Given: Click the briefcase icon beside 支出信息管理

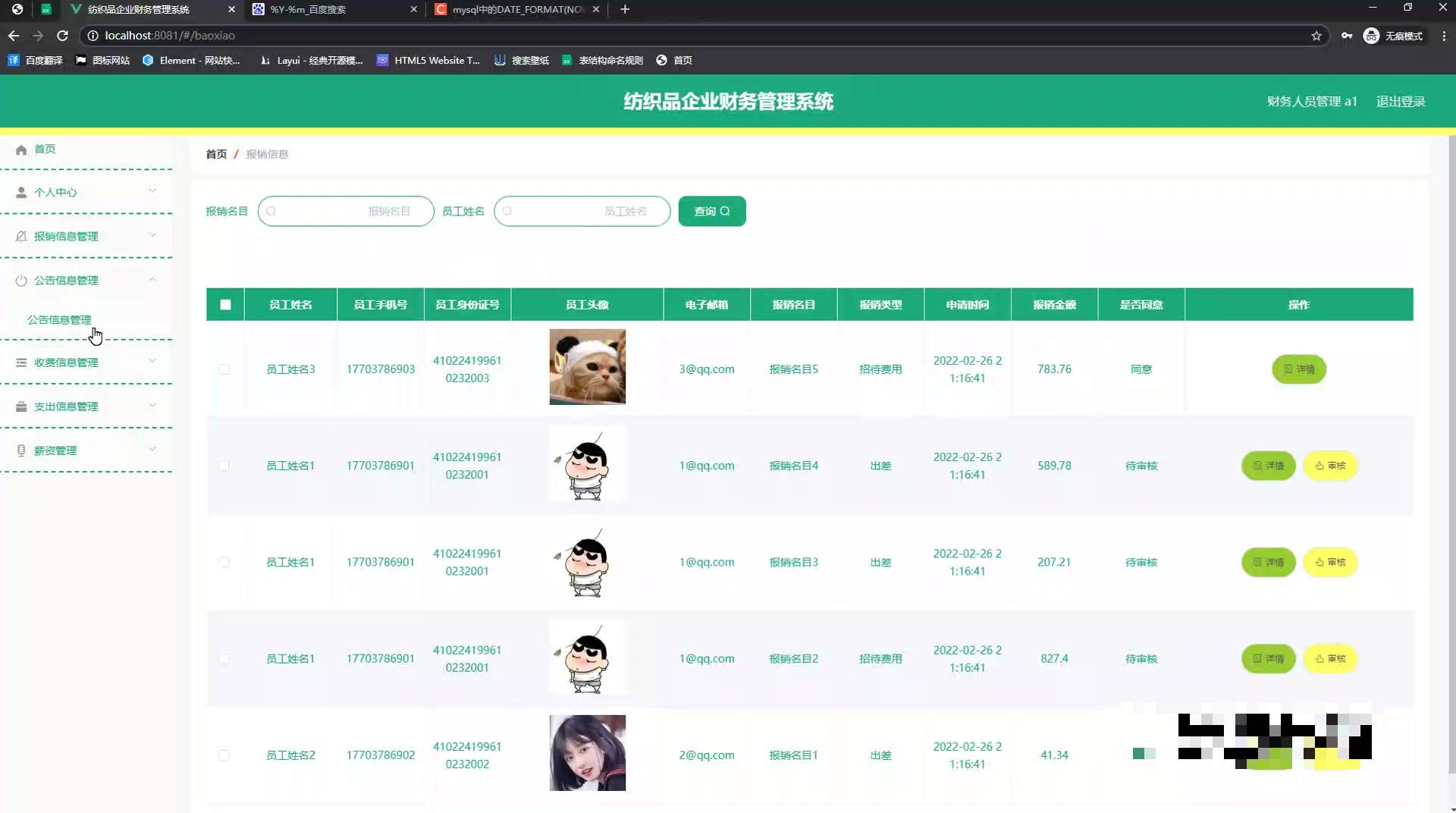Looking at the screenshot, I should [x=21, y=406].
